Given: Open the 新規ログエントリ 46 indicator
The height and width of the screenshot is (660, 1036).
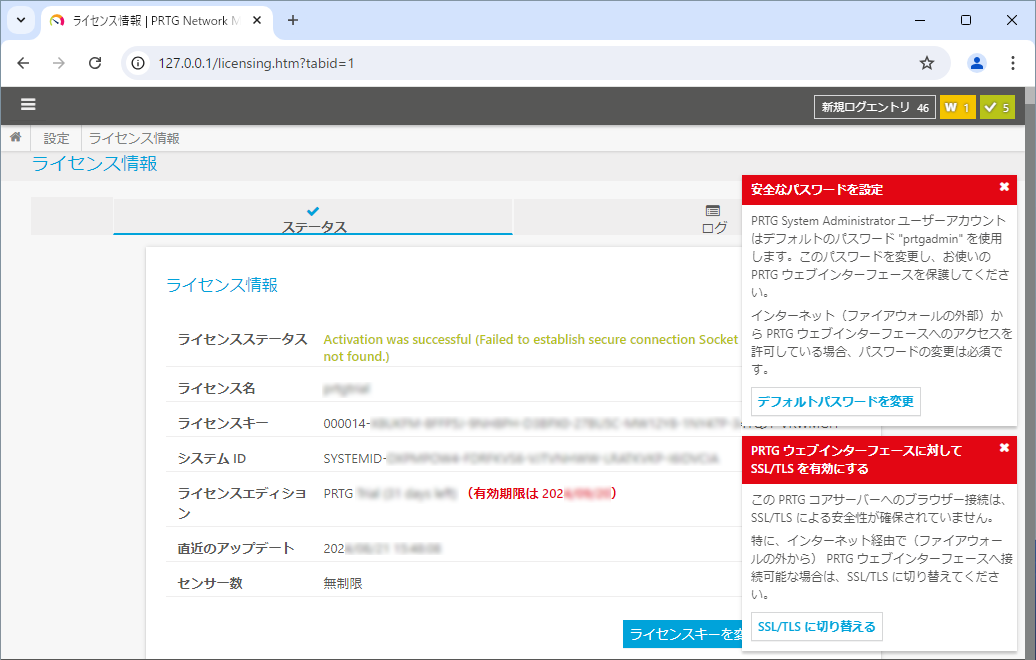Looking at the screenshot, I should point(875,107).
